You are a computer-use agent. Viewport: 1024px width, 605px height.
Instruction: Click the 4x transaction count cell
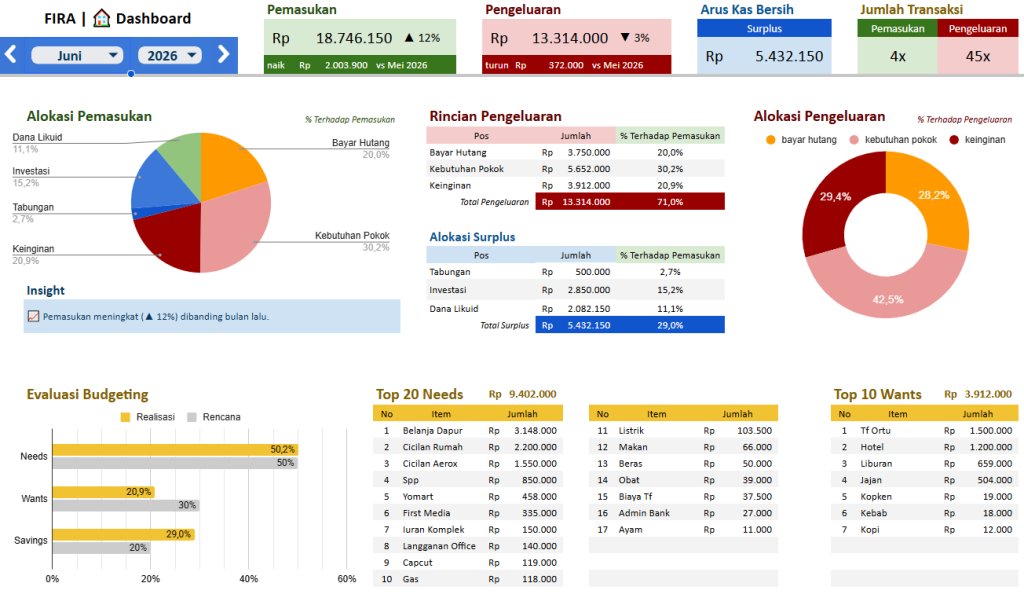pyautogui.click(x=897, y=56)
